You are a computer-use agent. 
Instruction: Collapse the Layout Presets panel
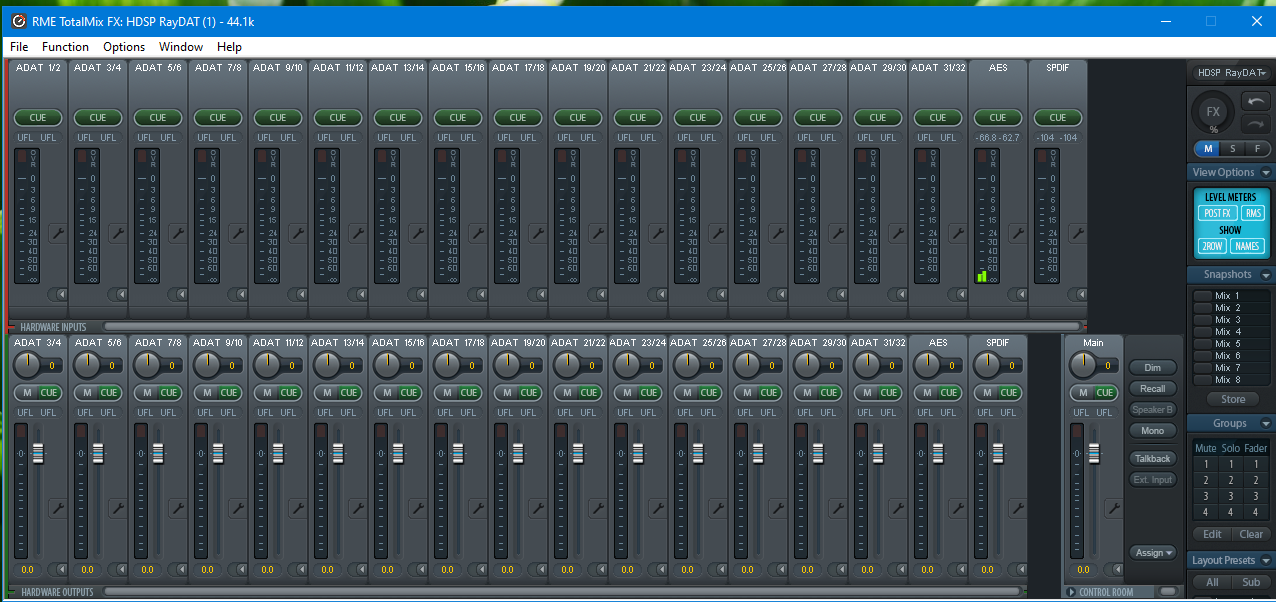pyautogui.click(x=1267, y=561)
